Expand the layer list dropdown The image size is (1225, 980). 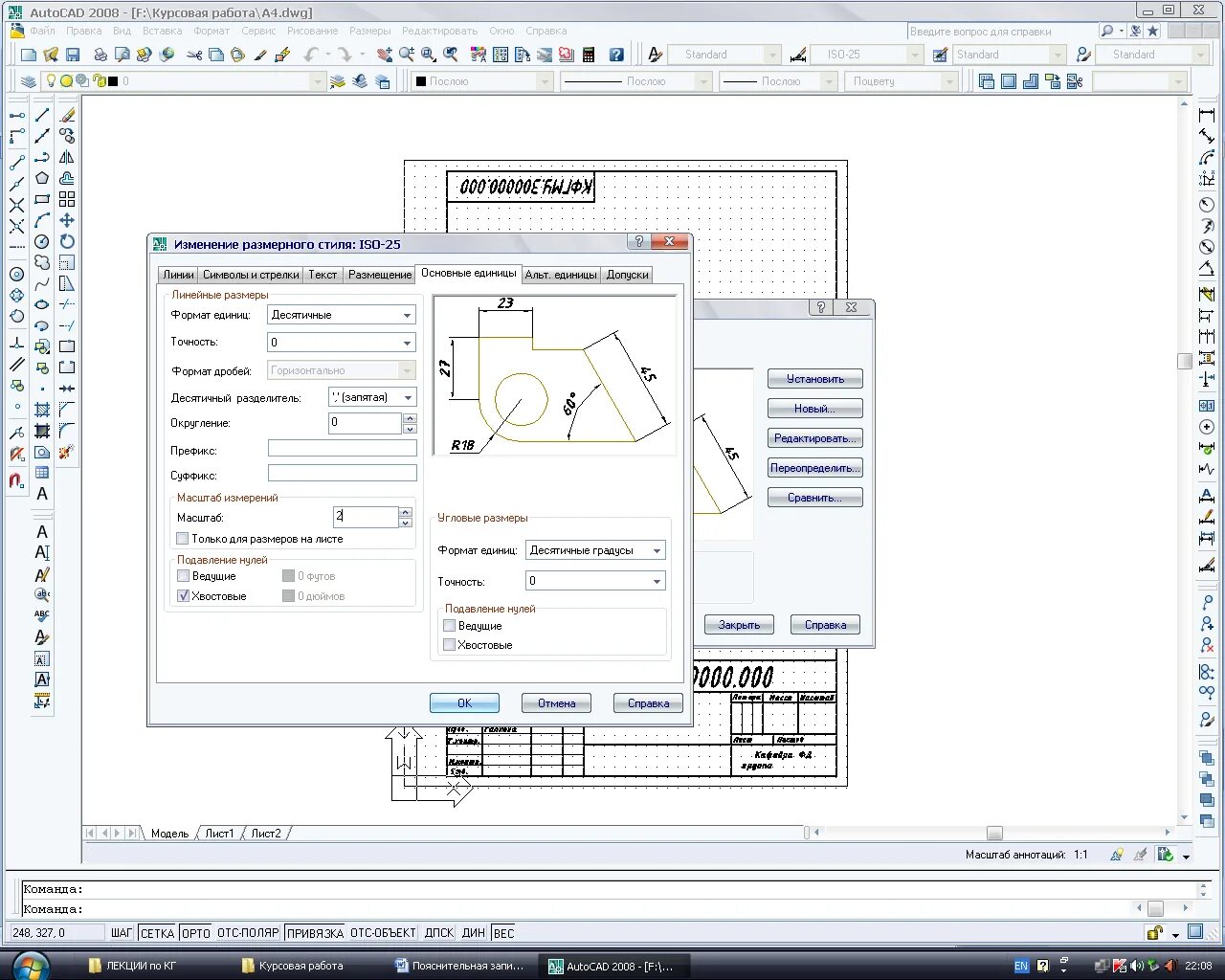tap(319, 81)
